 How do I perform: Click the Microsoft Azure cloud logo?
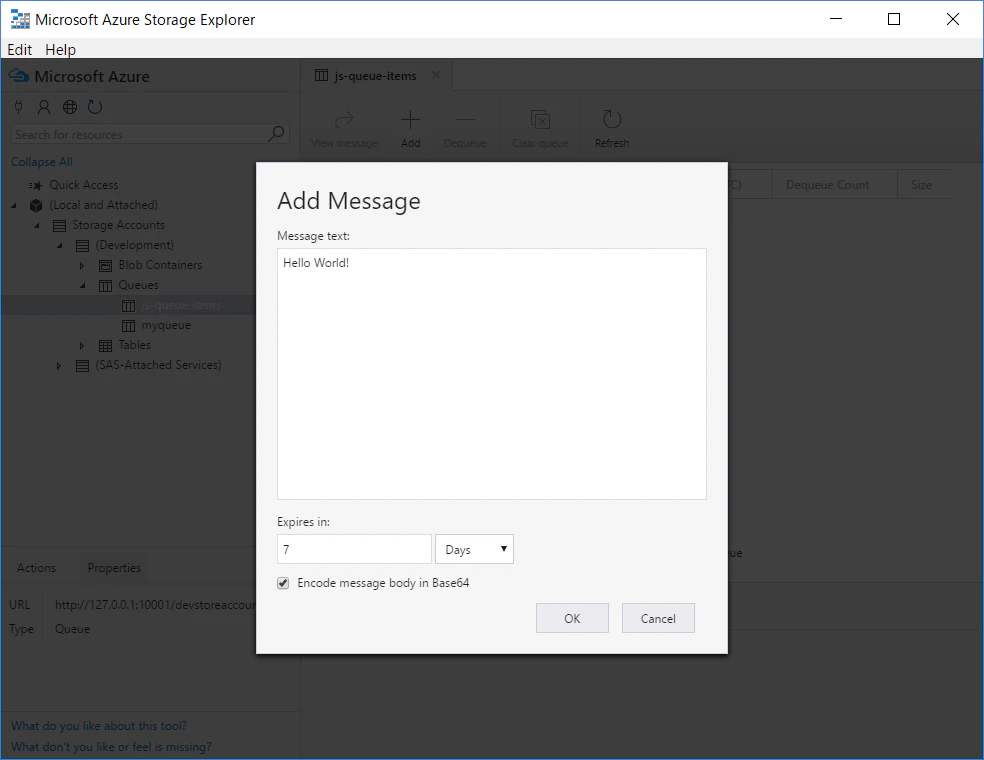click(x=19, y=77)
